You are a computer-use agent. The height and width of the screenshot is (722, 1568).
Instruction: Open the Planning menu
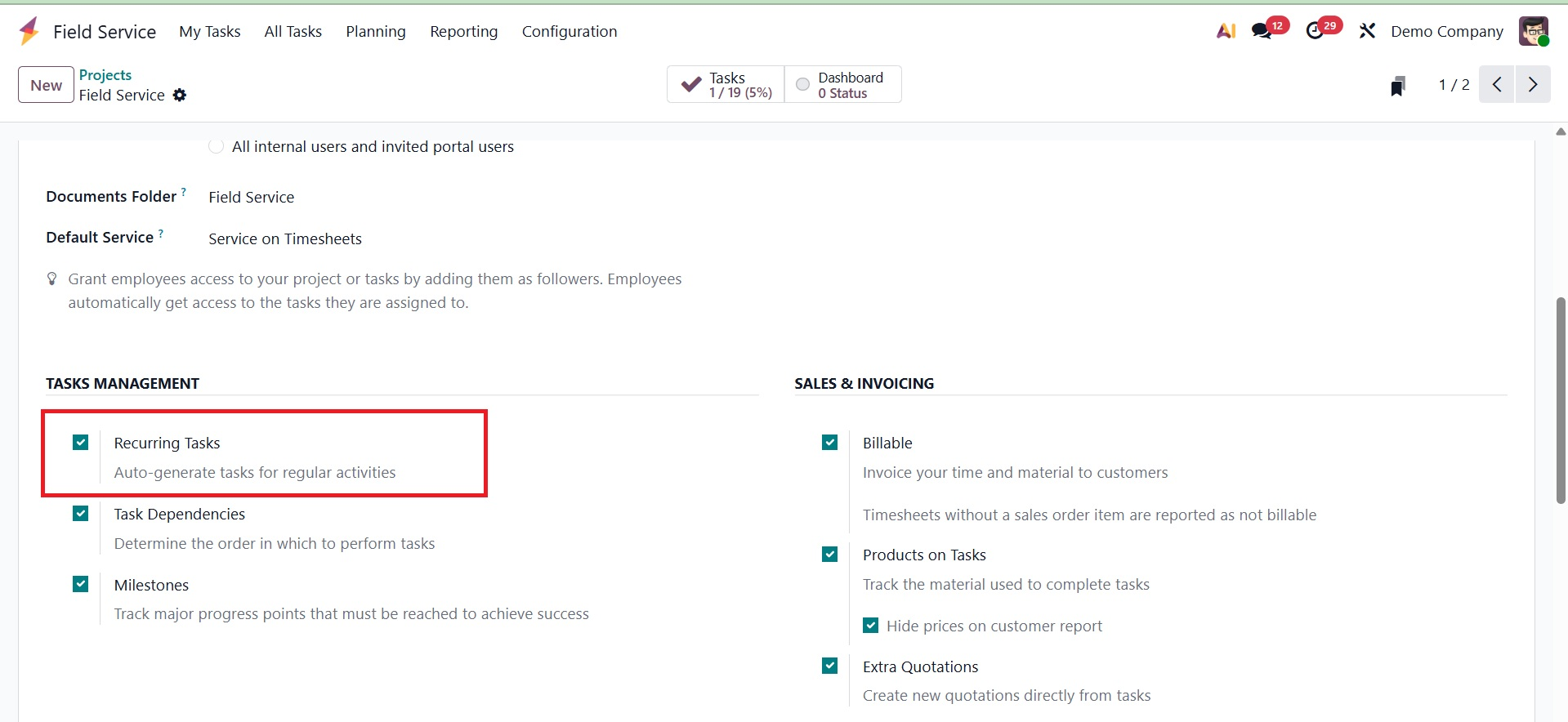375,31
